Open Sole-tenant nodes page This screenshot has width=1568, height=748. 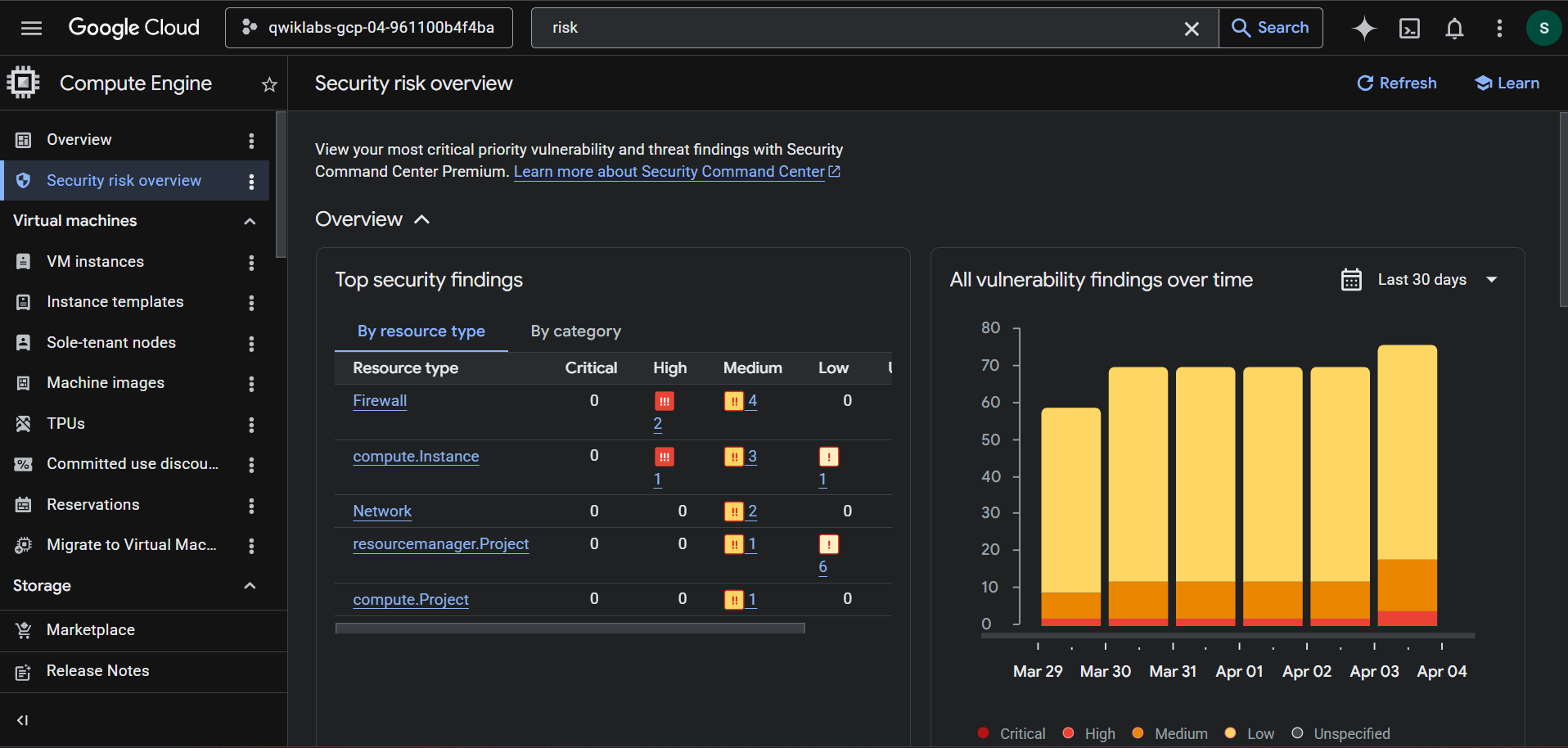(x=111, y=343)
